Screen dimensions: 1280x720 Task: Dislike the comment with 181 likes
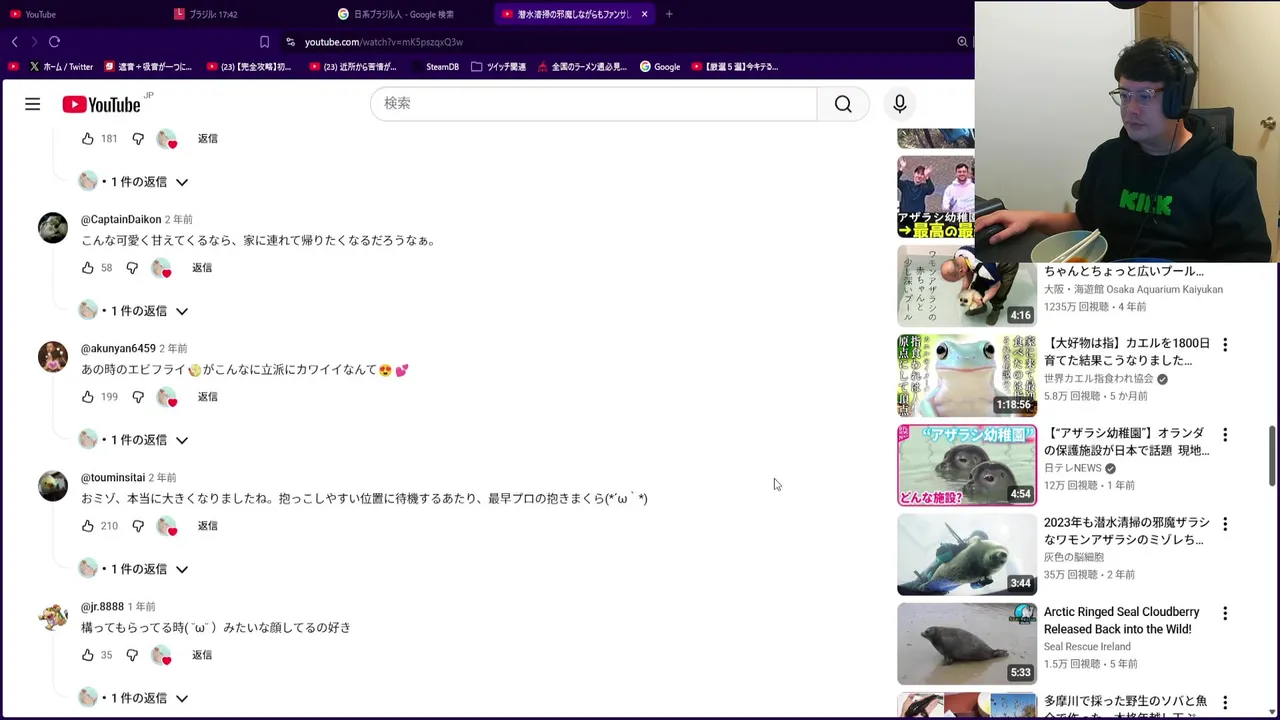[x=138, y=139]
